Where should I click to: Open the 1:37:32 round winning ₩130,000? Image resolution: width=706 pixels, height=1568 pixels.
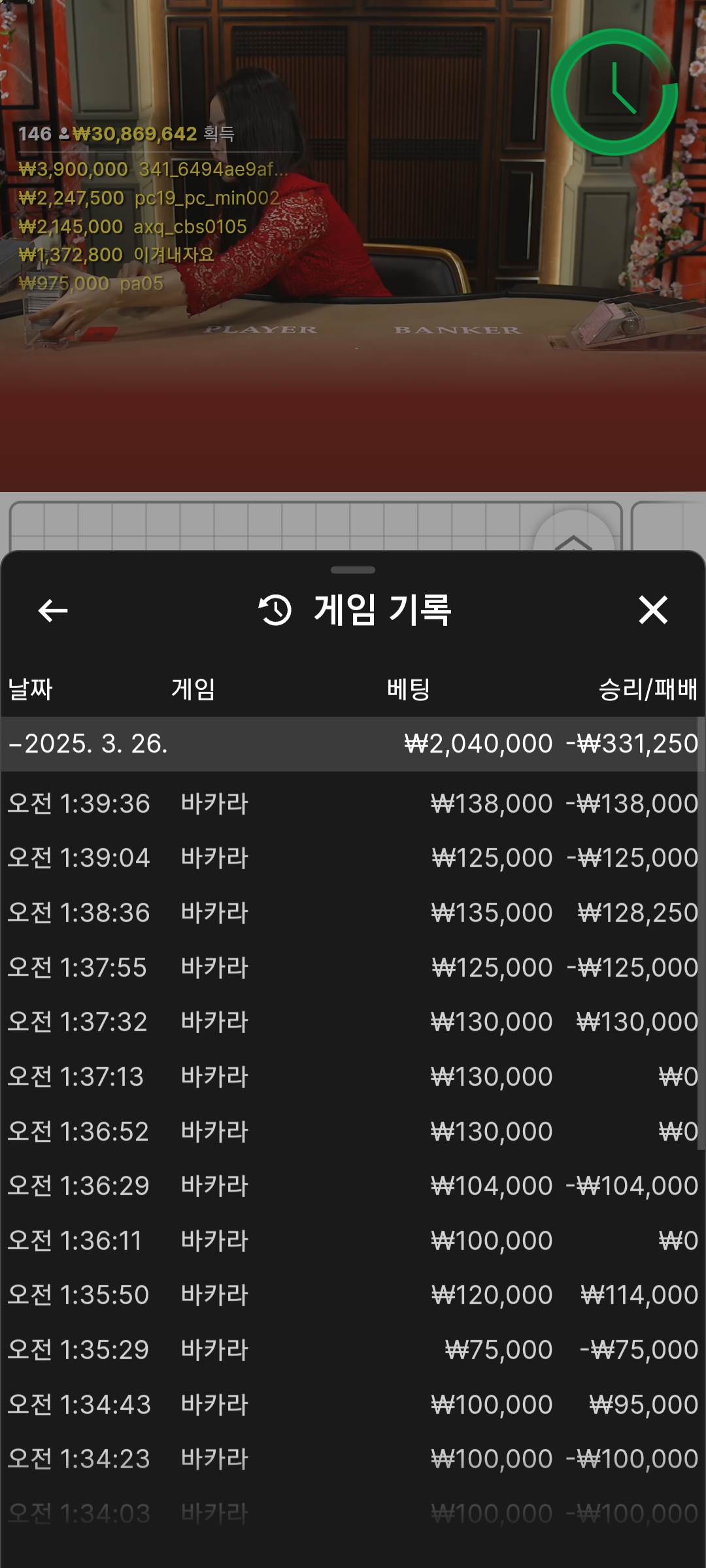coord(353,1022)
